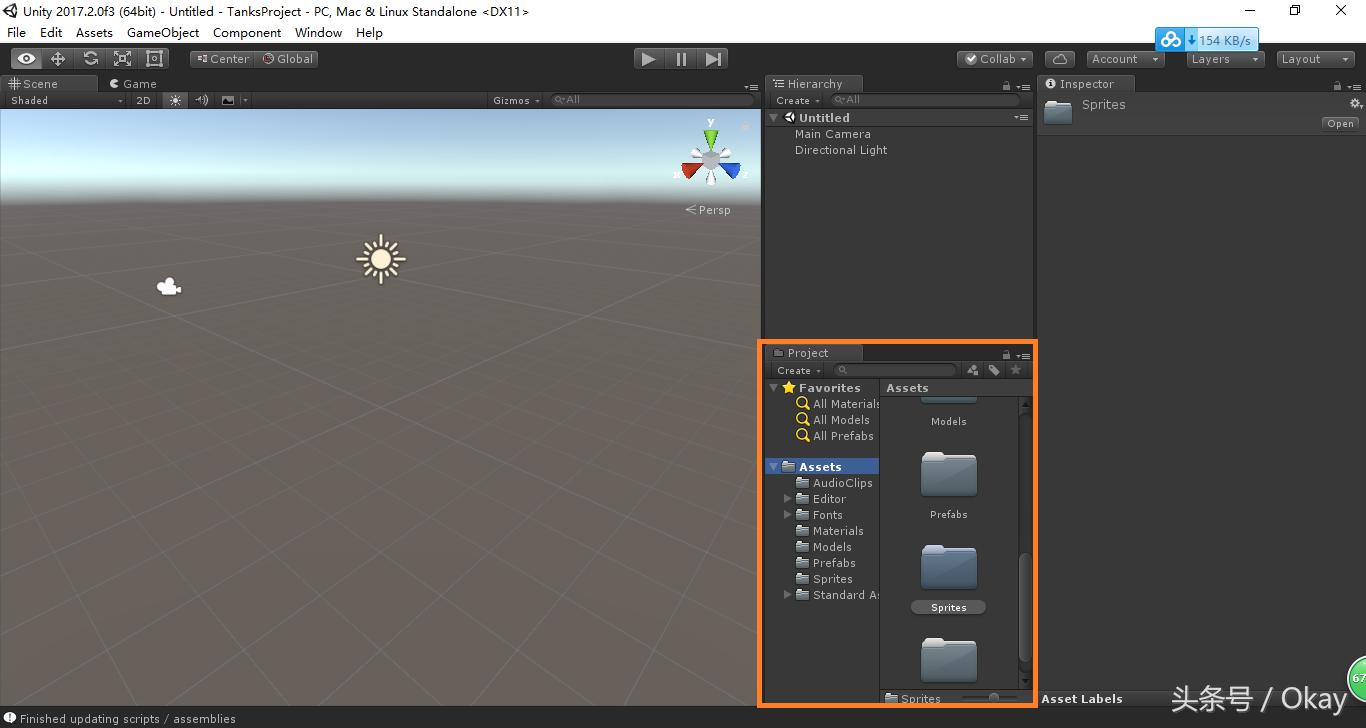This screenshot has width=1366, height=728.
Task: Click the Open button in the Inspector
Action: tap(1339, 123)
